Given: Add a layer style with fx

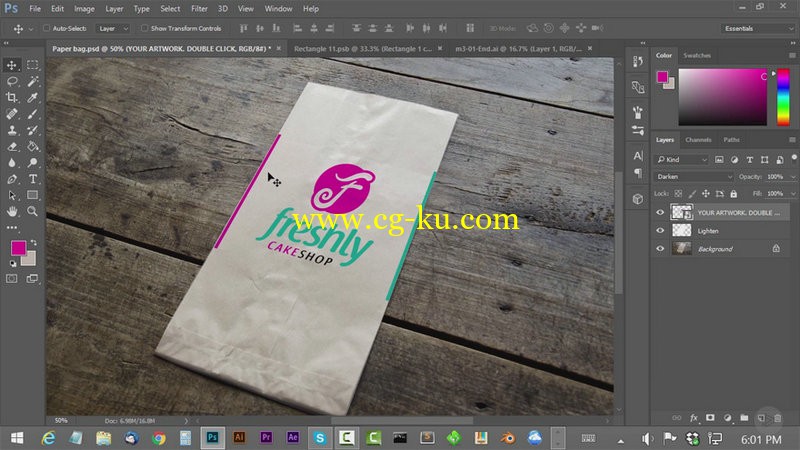Looking at the screenshot, I should (694, 418).
